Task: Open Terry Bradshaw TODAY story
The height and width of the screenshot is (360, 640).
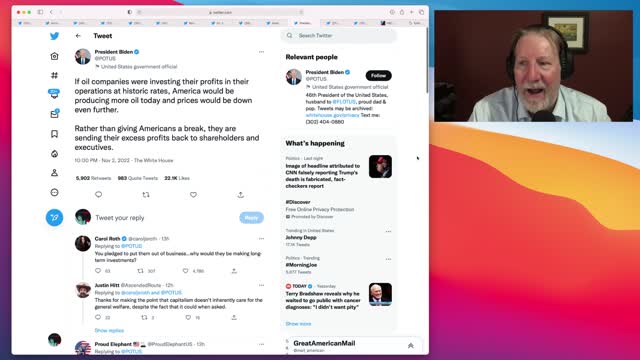Action: tap(322, 300)
